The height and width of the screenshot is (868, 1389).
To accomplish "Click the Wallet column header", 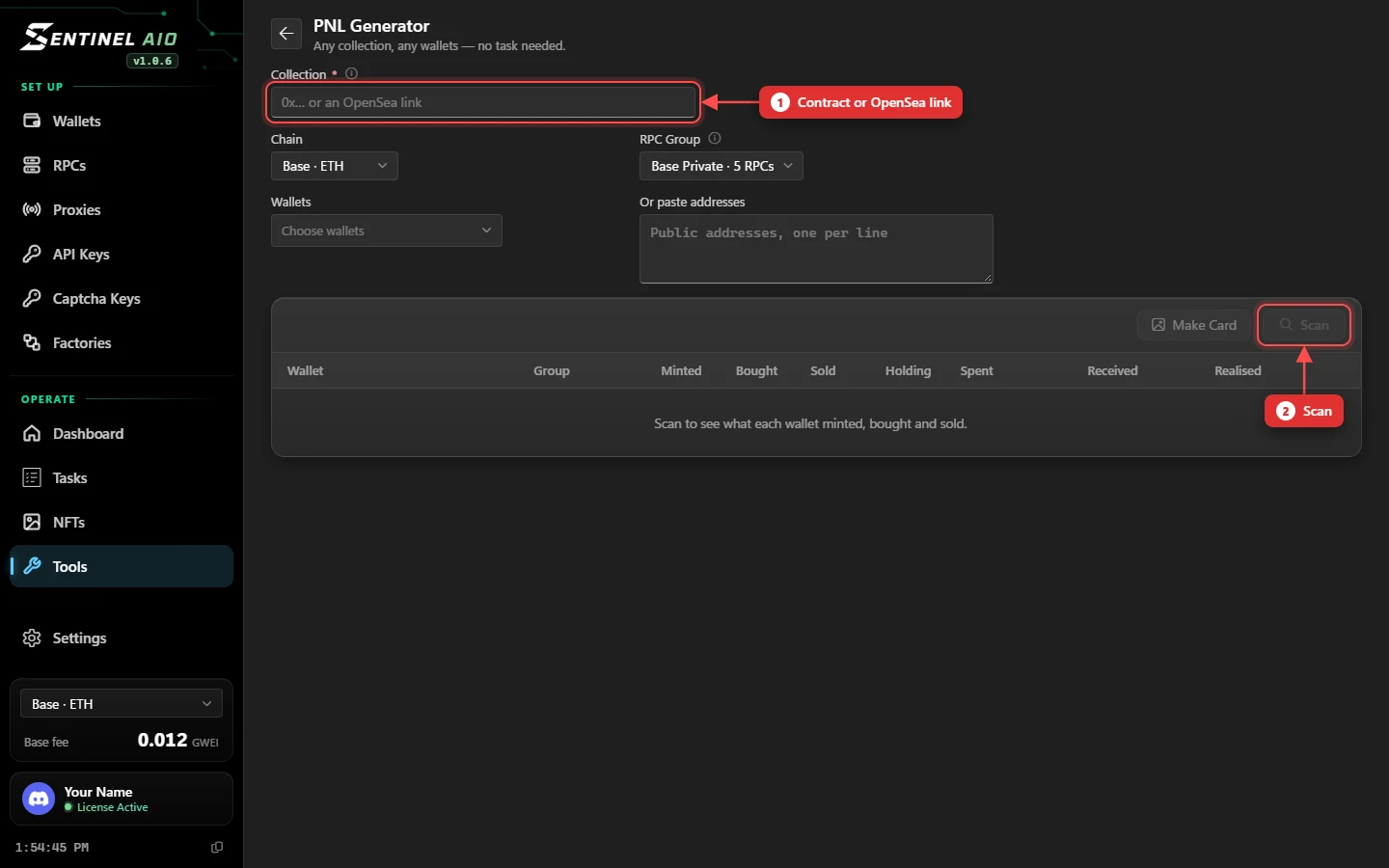I will 305,370.
